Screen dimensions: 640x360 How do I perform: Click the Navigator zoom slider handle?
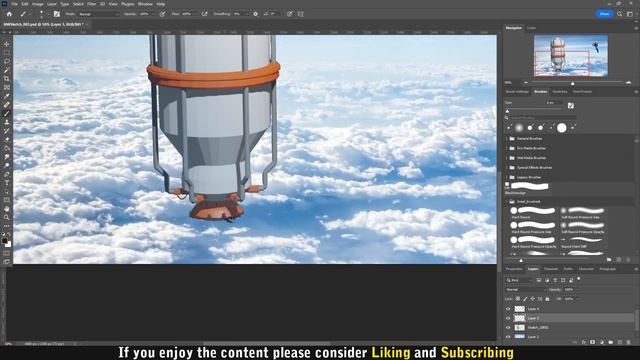pyautogui.click(x=573, y=83)
